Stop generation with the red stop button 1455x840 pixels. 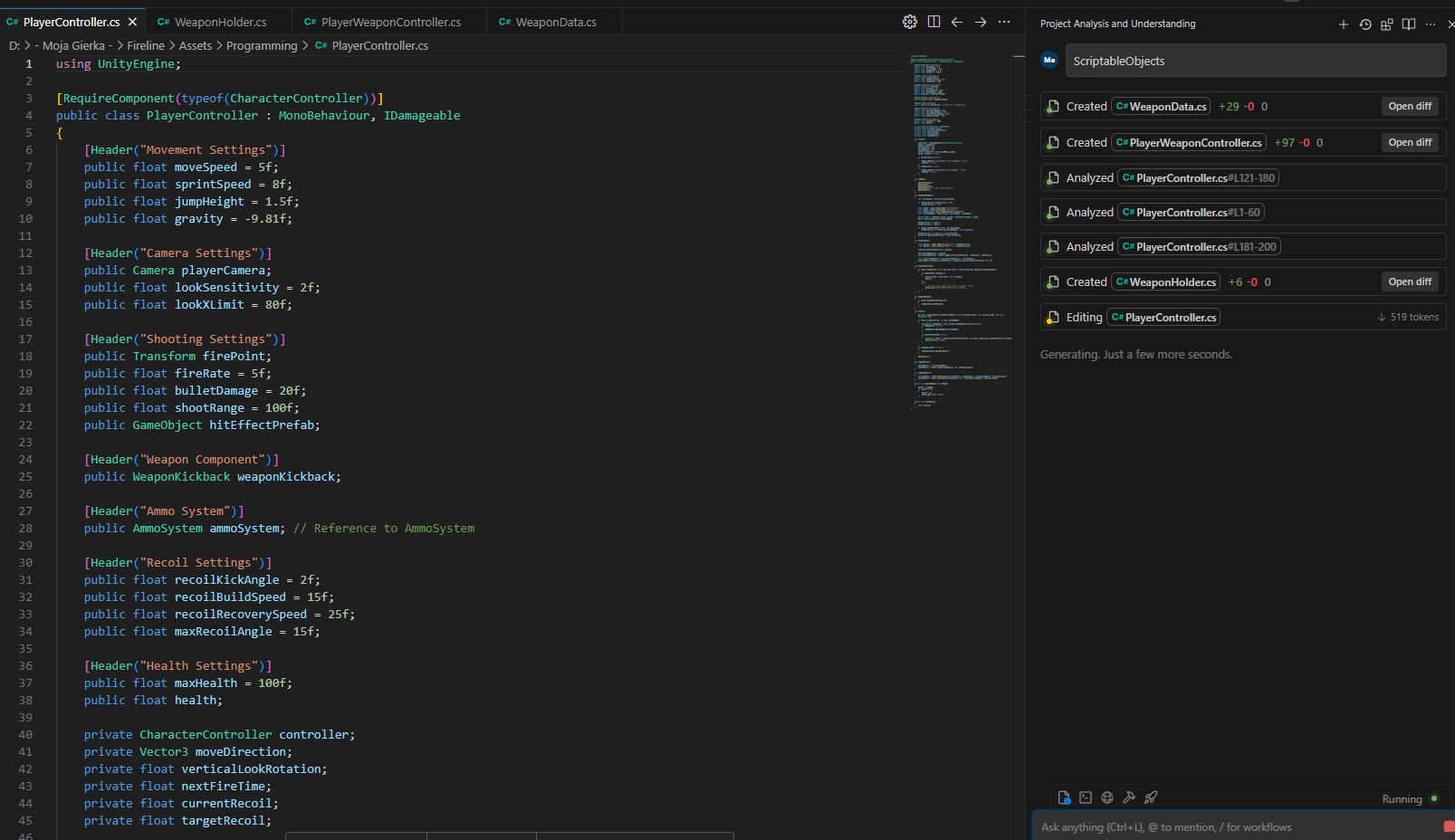(1449, 826)
